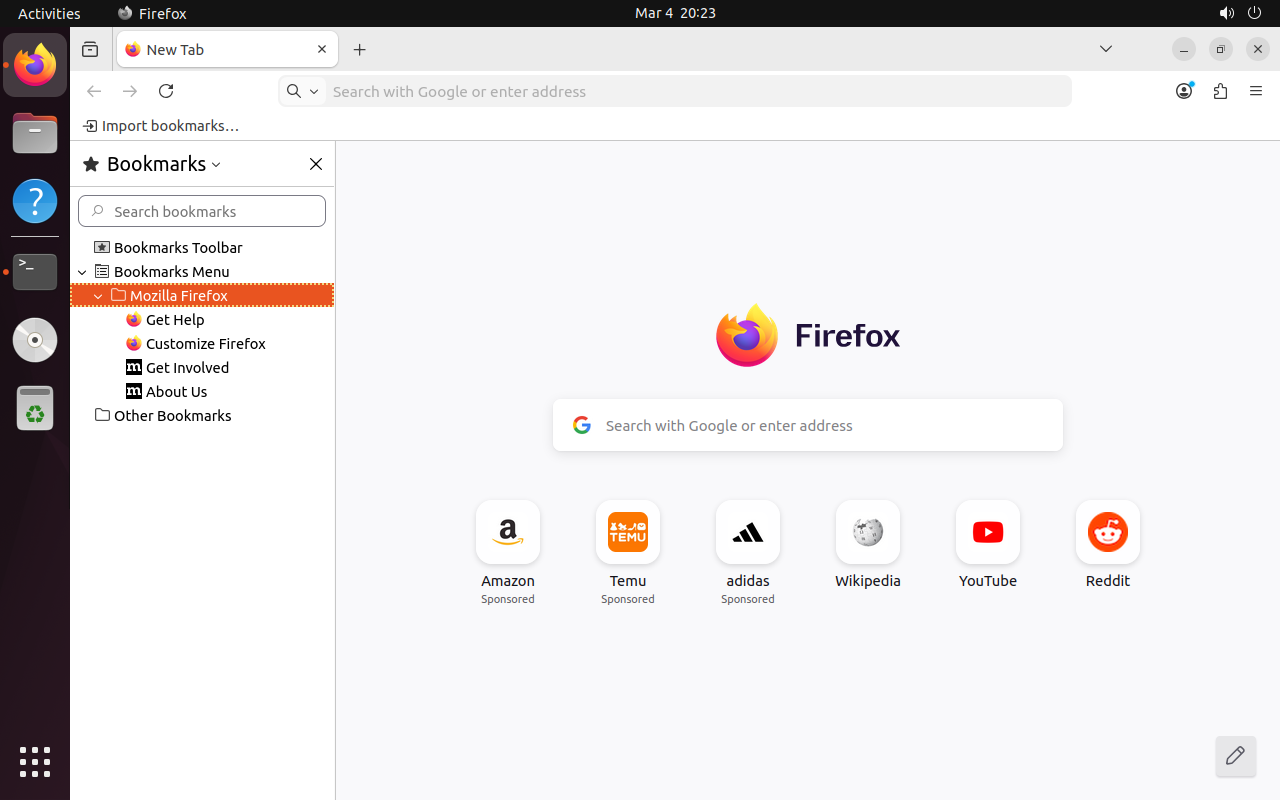Open the Firefox account profile icon
This screenshot has width=1280, height=800.
click(1184, 91)
